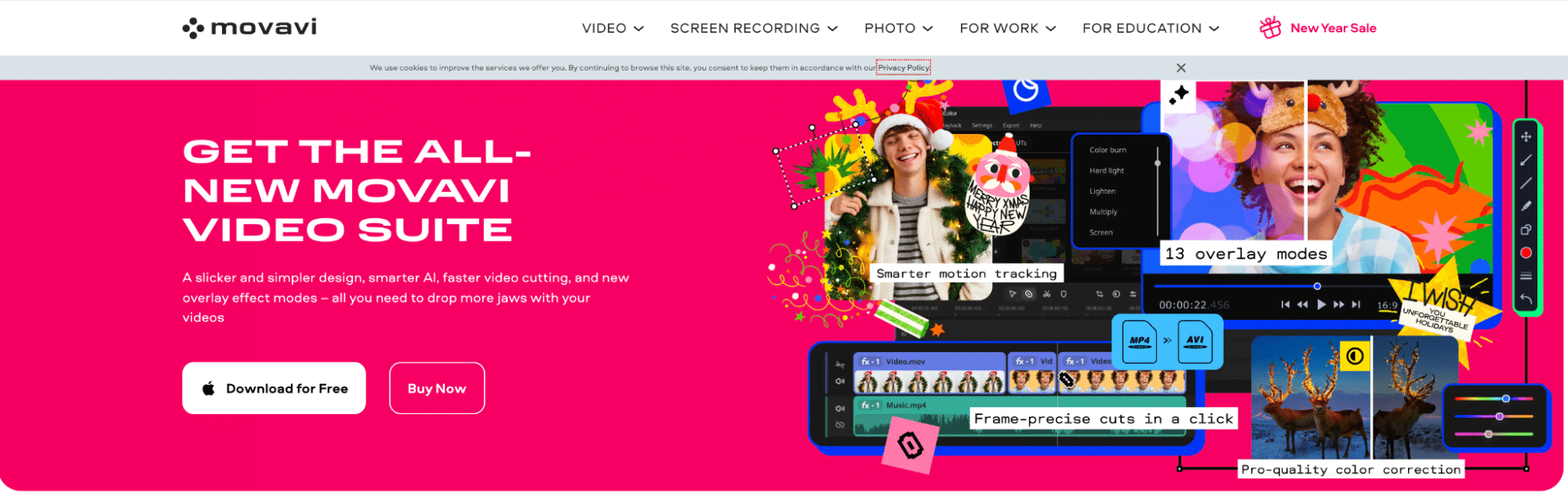
Task: Select the highlighter pen tool
Action: (x=1526, y=206)
